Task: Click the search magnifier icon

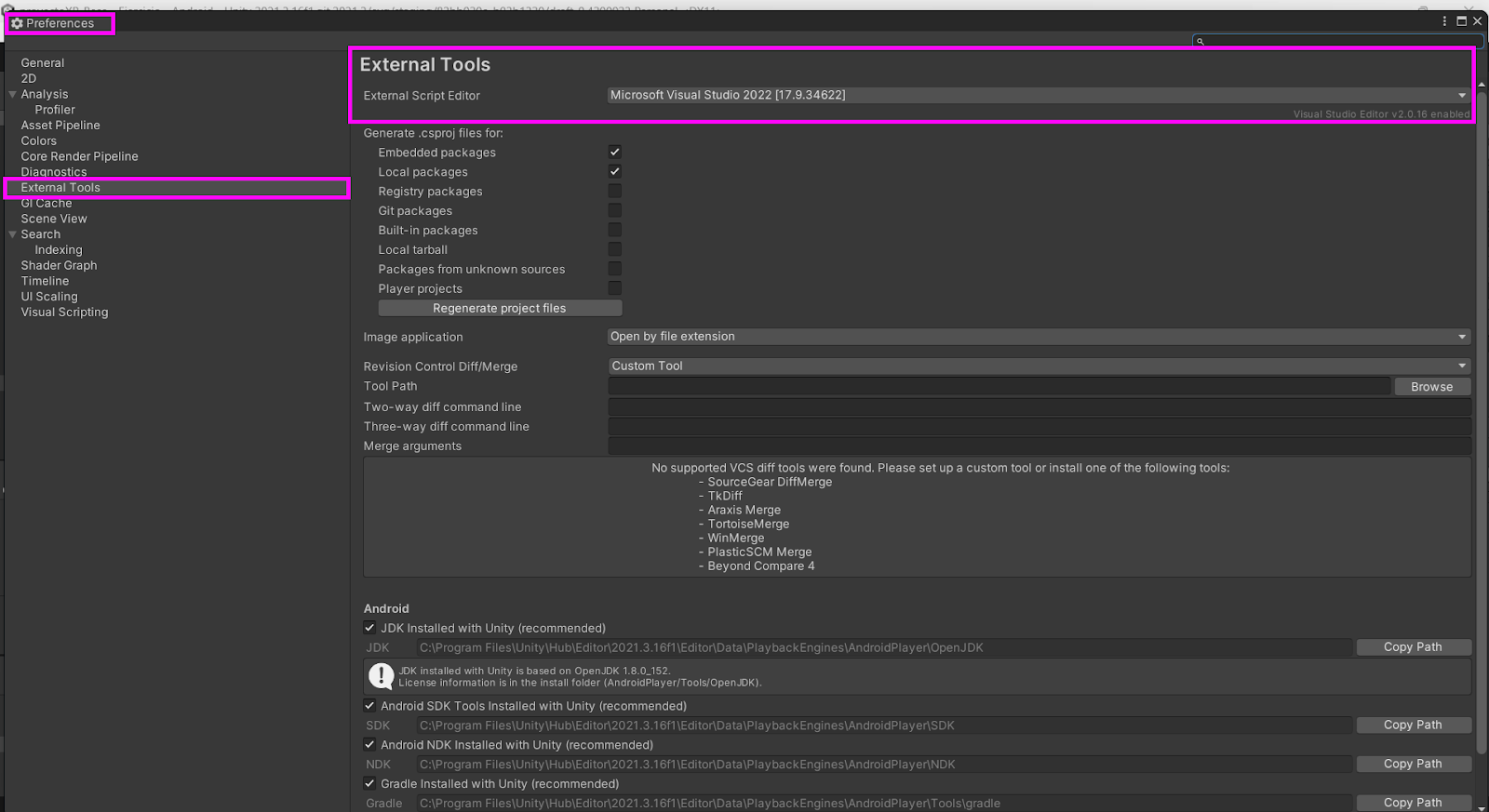Action: point(1201,42)
